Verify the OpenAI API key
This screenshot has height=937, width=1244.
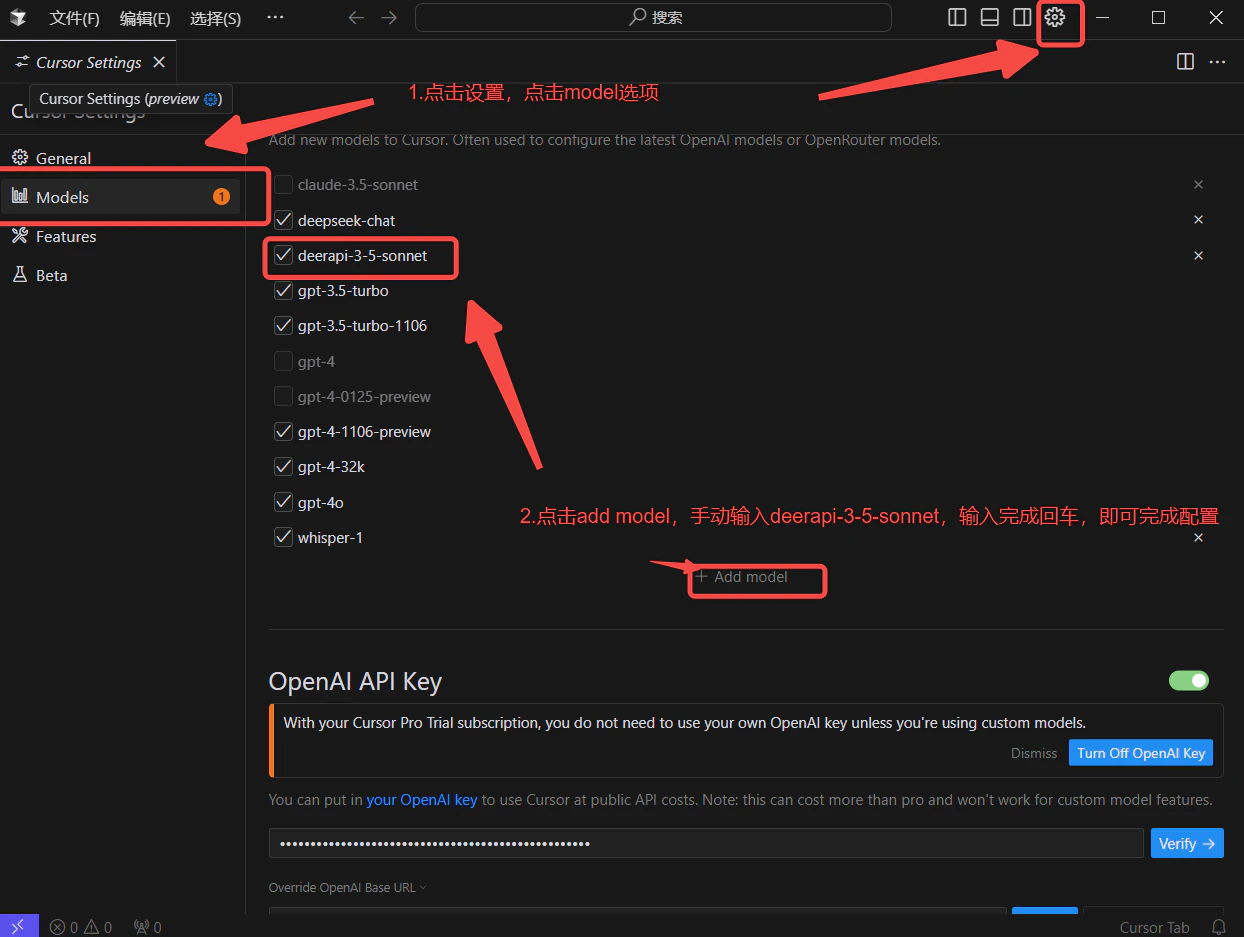click(x=1187, y=843)
